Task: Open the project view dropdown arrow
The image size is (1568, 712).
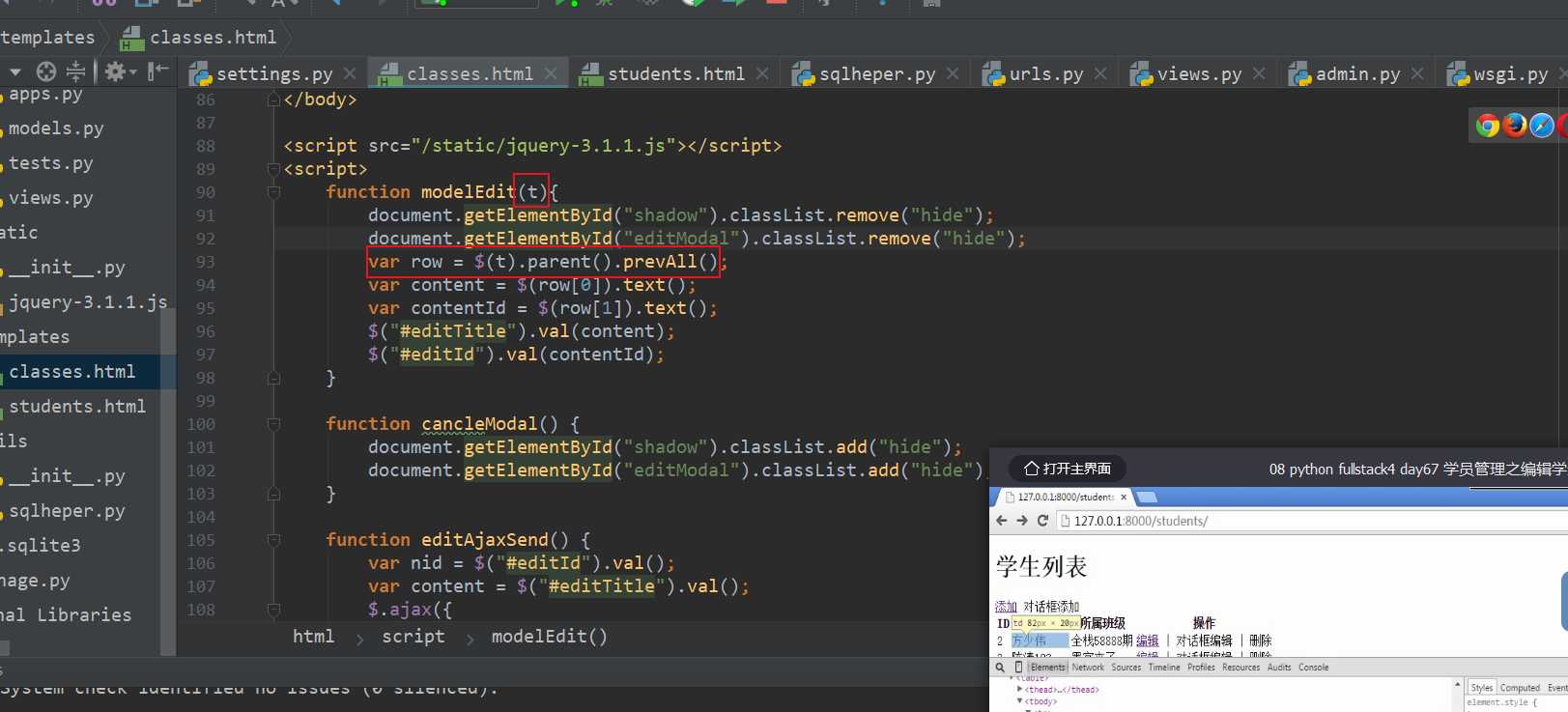Action: (14, 71)
